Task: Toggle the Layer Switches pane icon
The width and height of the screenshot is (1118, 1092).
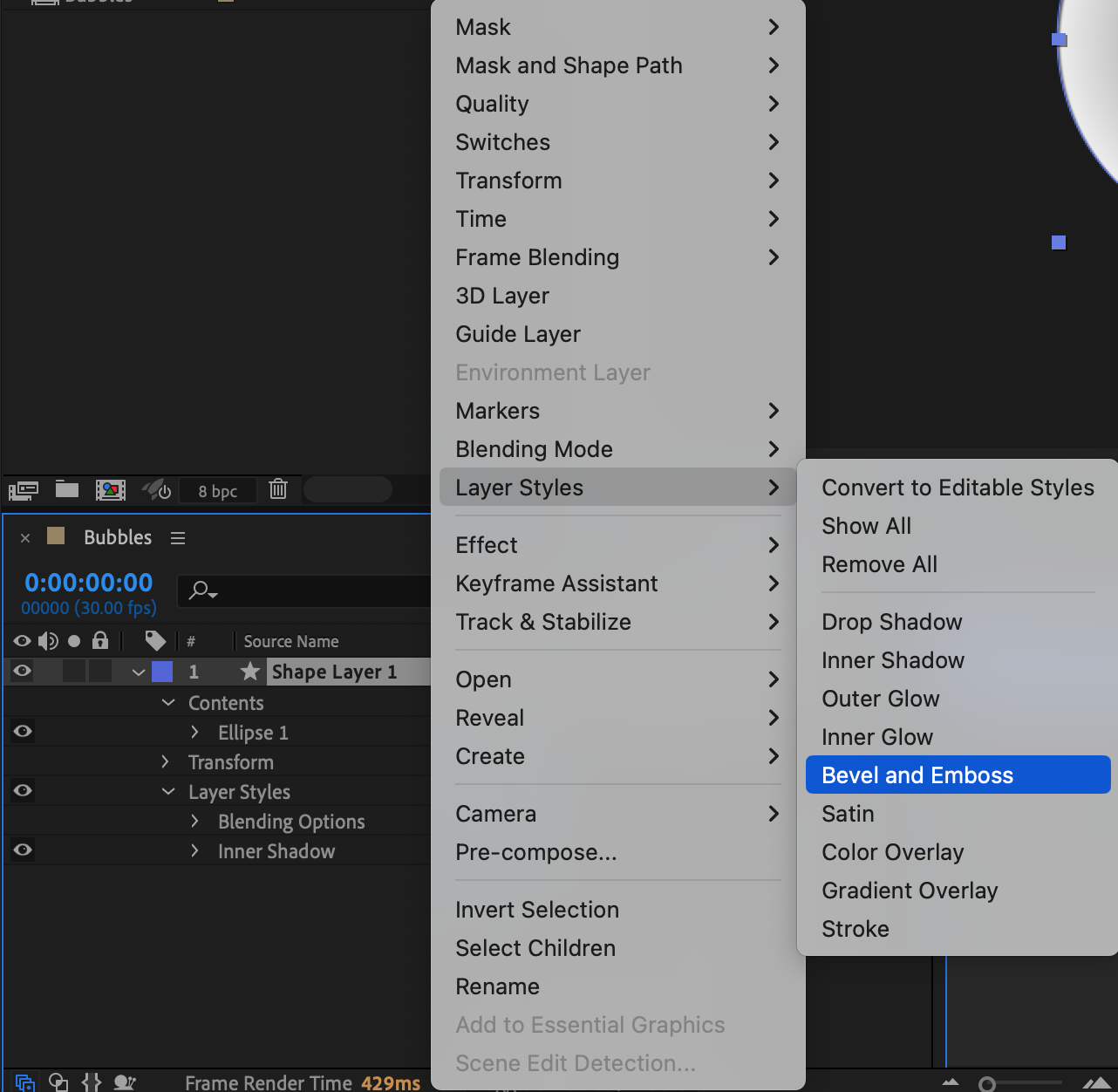Action: coord(25,1082)
